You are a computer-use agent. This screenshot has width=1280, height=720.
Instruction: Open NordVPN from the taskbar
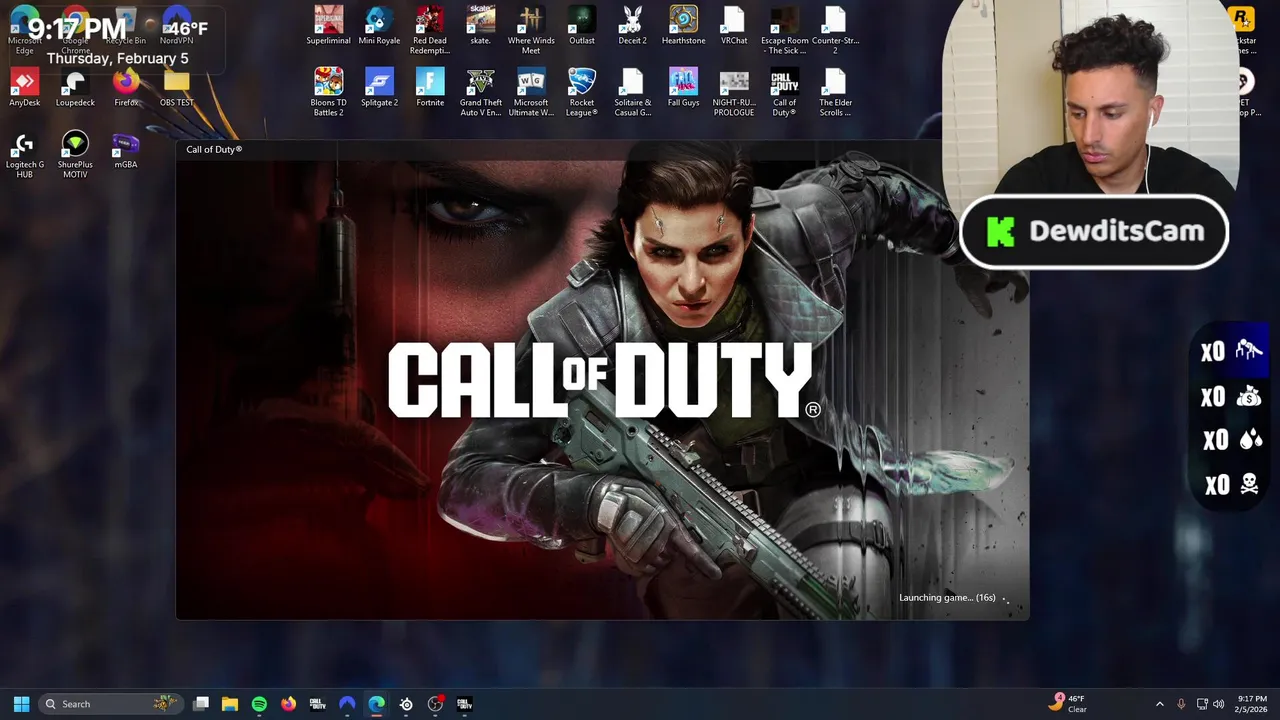347,704
